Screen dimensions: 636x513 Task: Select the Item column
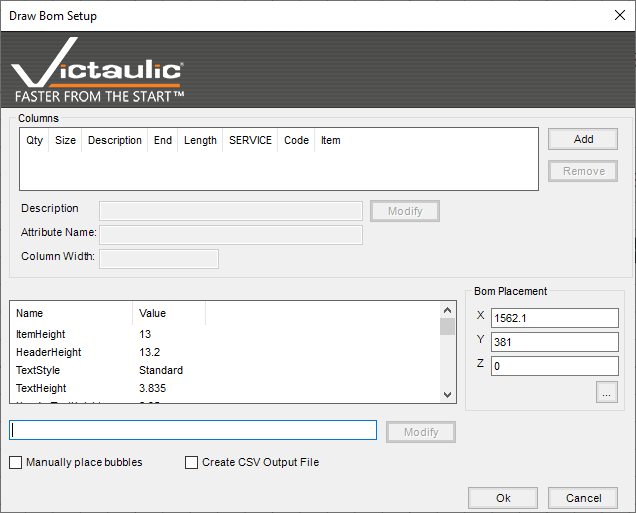[x=331, y=140]
